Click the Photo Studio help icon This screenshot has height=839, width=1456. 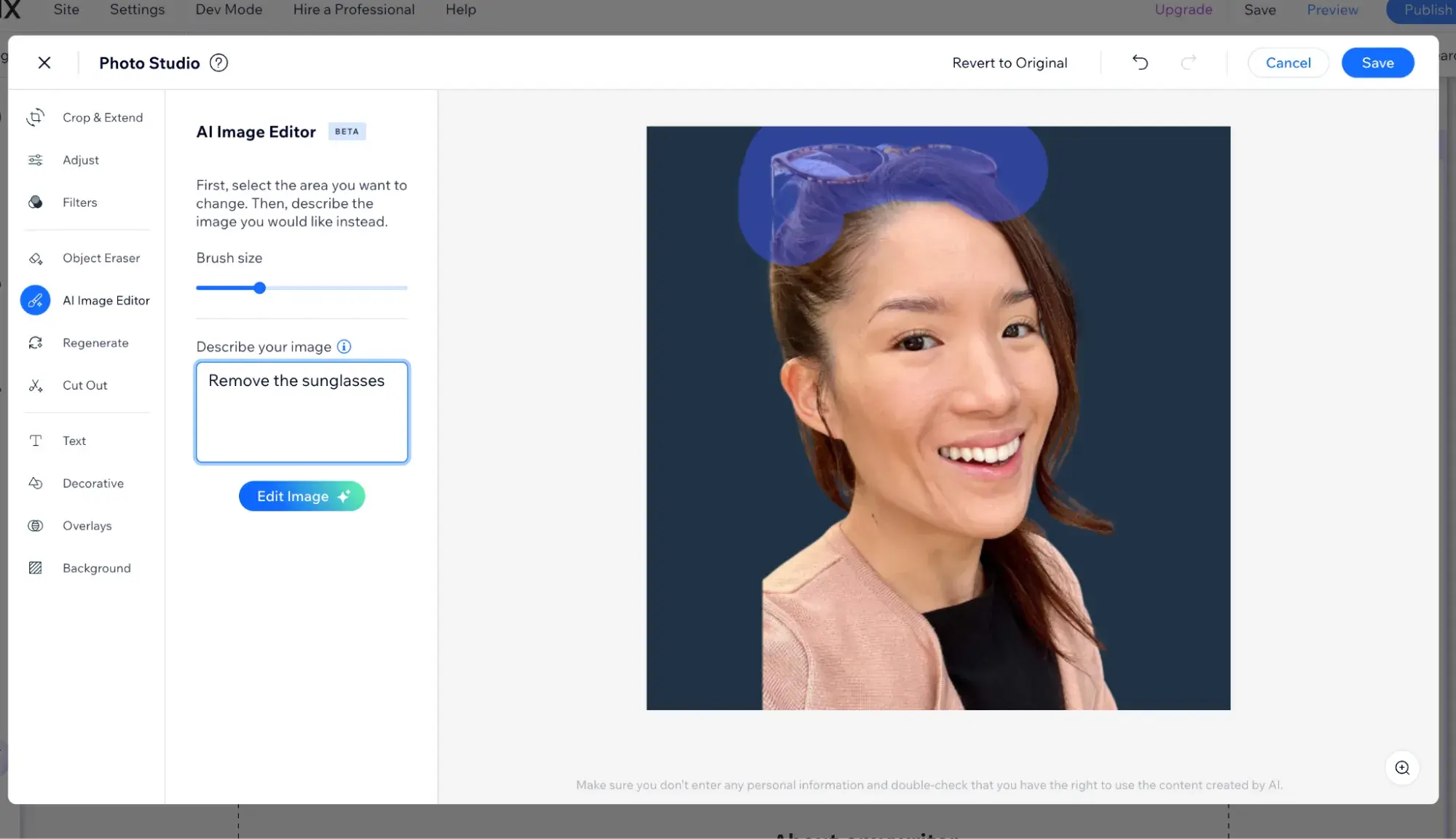coord(219,63)
